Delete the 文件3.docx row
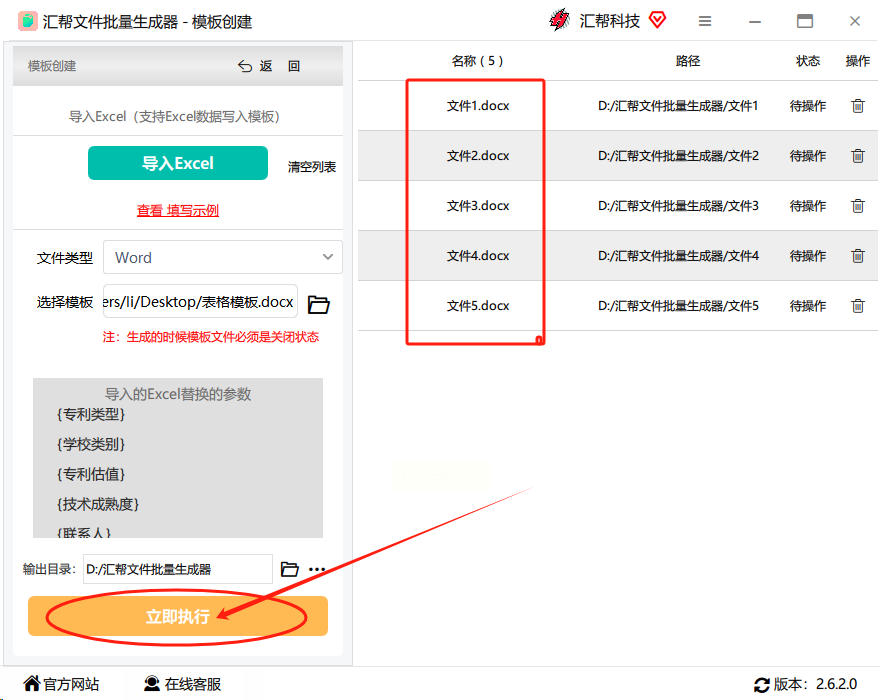 pos(858,205)
